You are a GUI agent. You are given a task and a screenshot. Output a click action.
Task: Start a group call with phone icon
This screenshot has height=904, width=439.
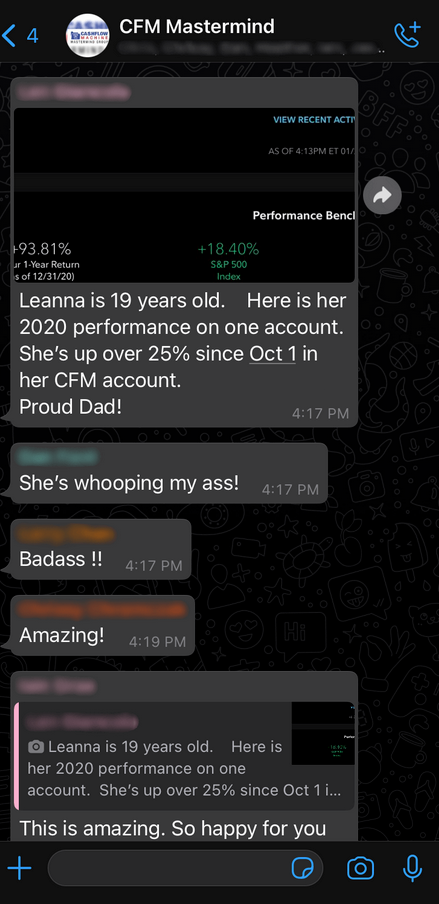click(x=407, y=35)
